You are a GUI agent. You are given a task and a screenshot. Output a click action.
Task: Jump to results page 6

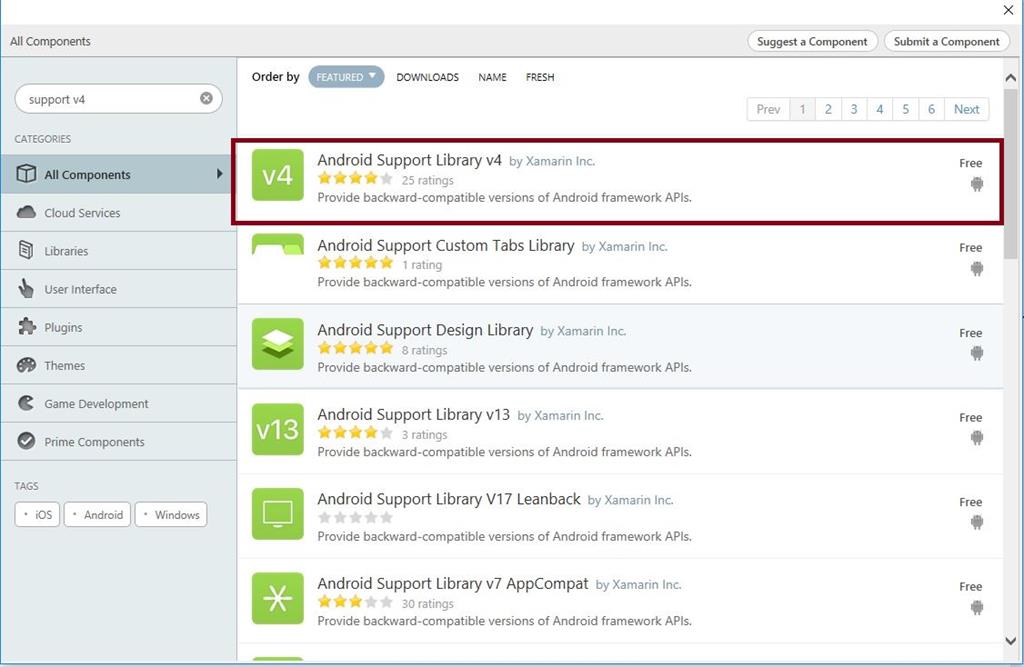(931, 109)
